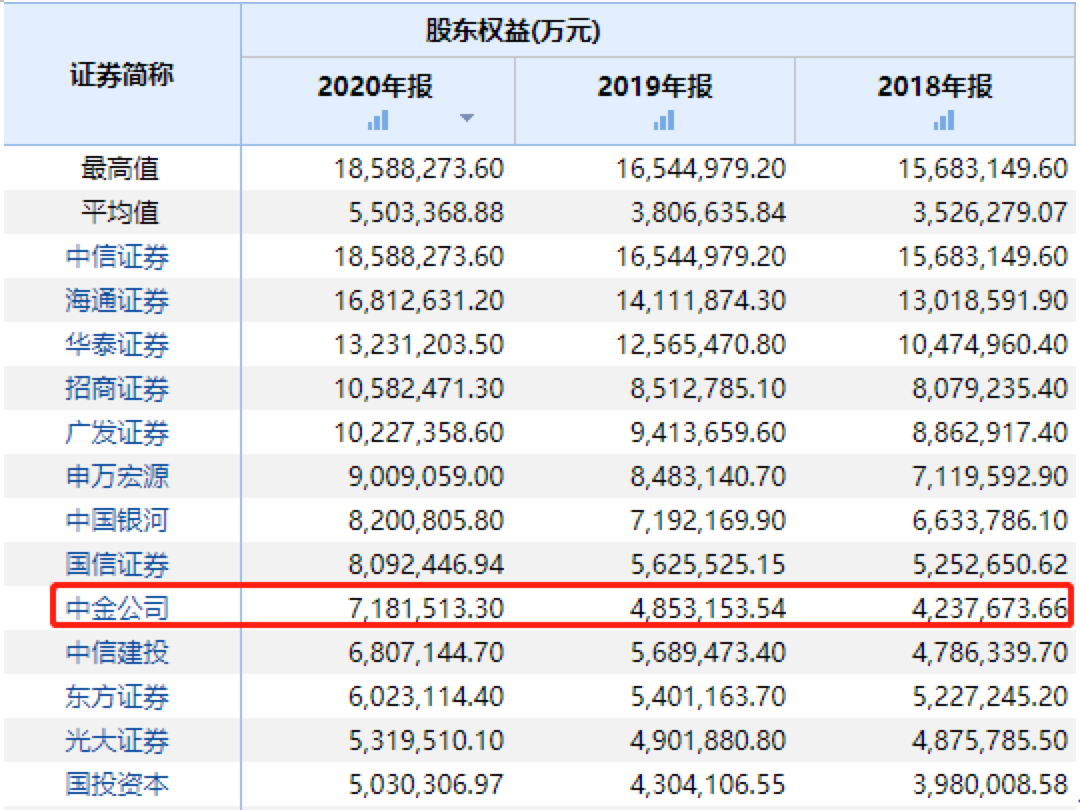This screenshot has width=1080, height=810.
Task: Select cell 7,192,169.90 for 中国银河
Action: pos(708,521)
